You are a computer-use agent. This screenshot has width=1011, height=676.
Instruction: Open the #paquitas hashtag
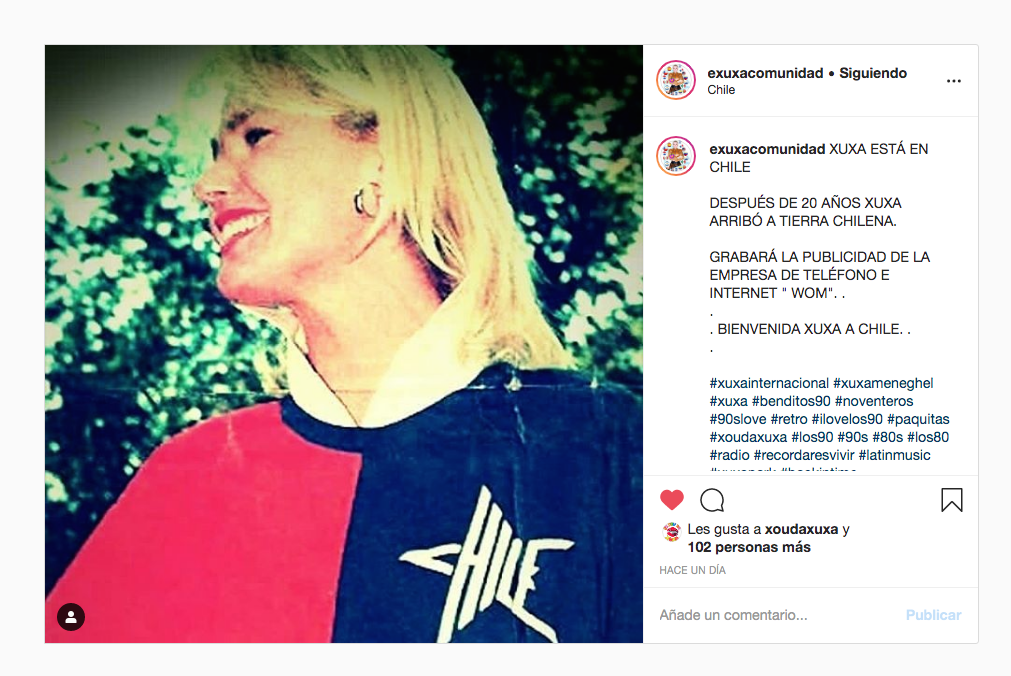pyautogui.click(x=918, y=419)
